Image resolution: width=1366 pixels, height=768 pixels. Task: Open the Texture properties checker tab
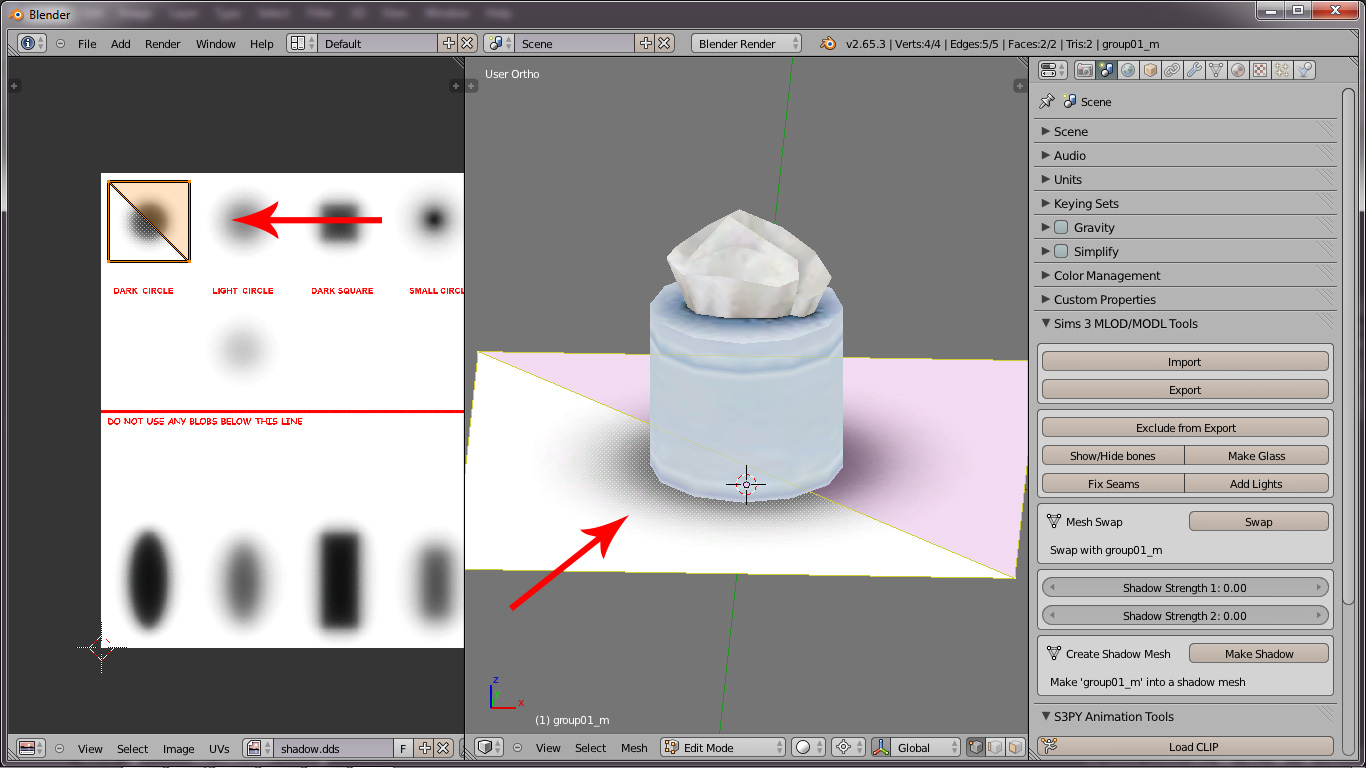click(x=1260, y=70)
